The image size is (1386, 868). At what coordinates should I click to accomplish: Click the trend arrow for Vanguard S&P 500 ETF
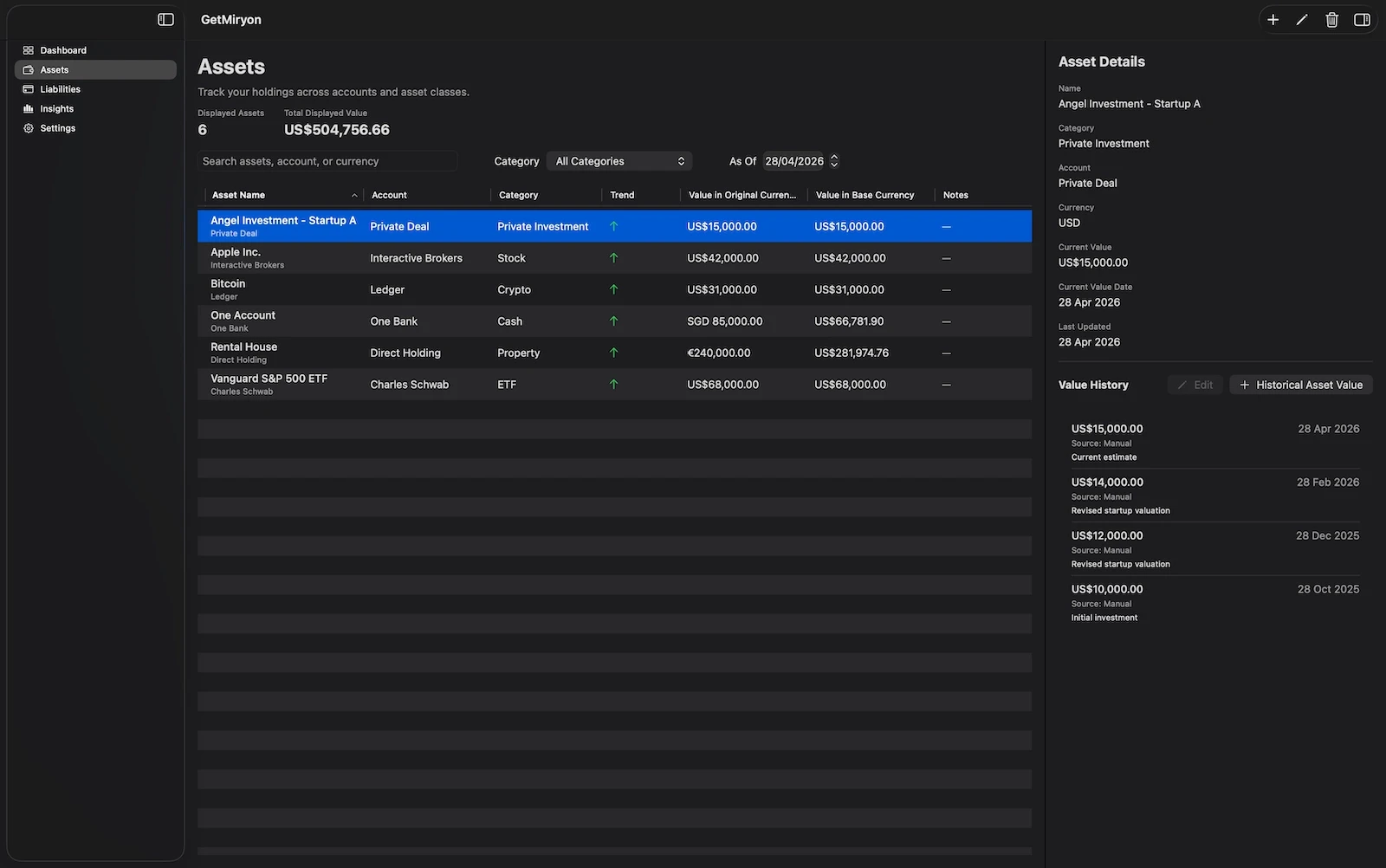point(613,385)
